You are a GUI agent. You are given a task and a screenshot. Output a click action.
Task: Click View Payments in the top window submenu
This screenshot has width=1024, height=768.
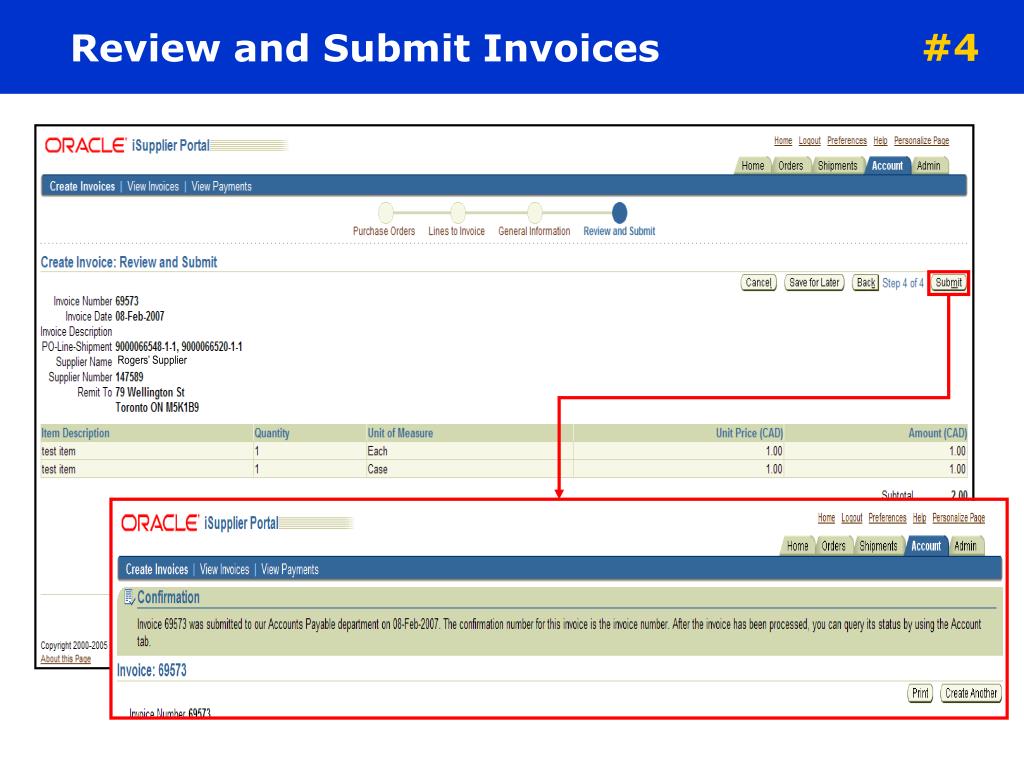tap(221, 187)
